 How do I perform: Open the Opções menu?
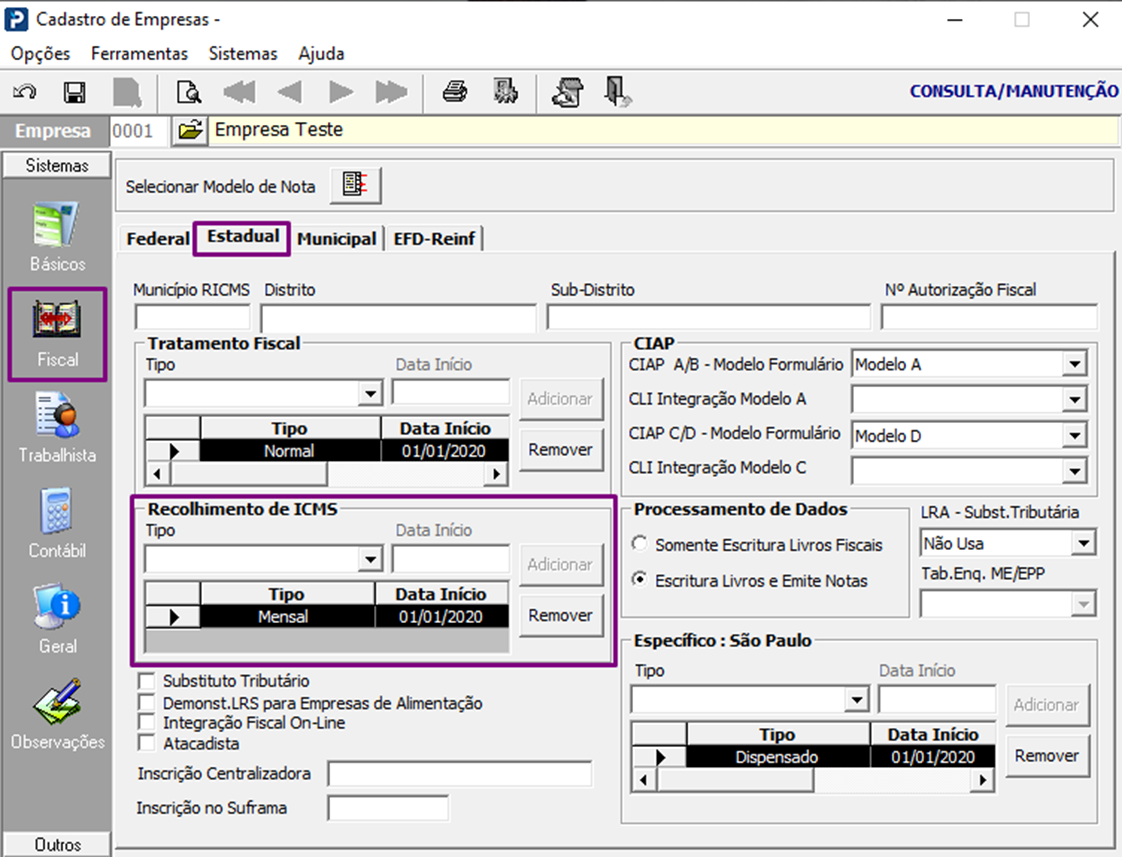pos(41,54)
